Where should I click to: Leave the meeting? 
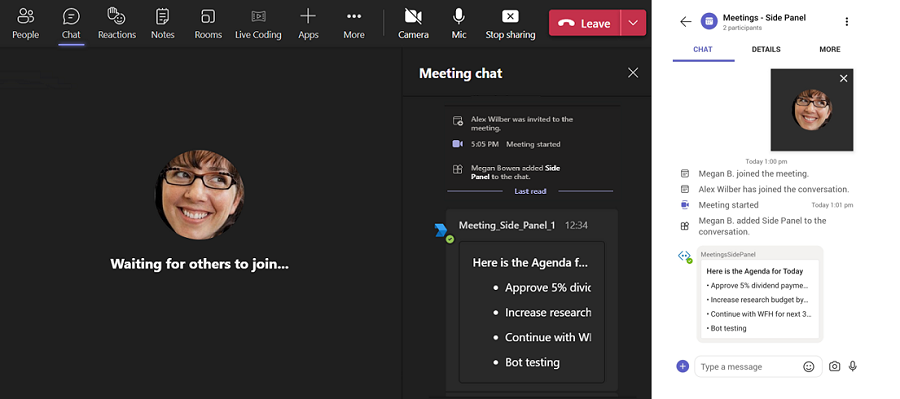click(584, 23)
